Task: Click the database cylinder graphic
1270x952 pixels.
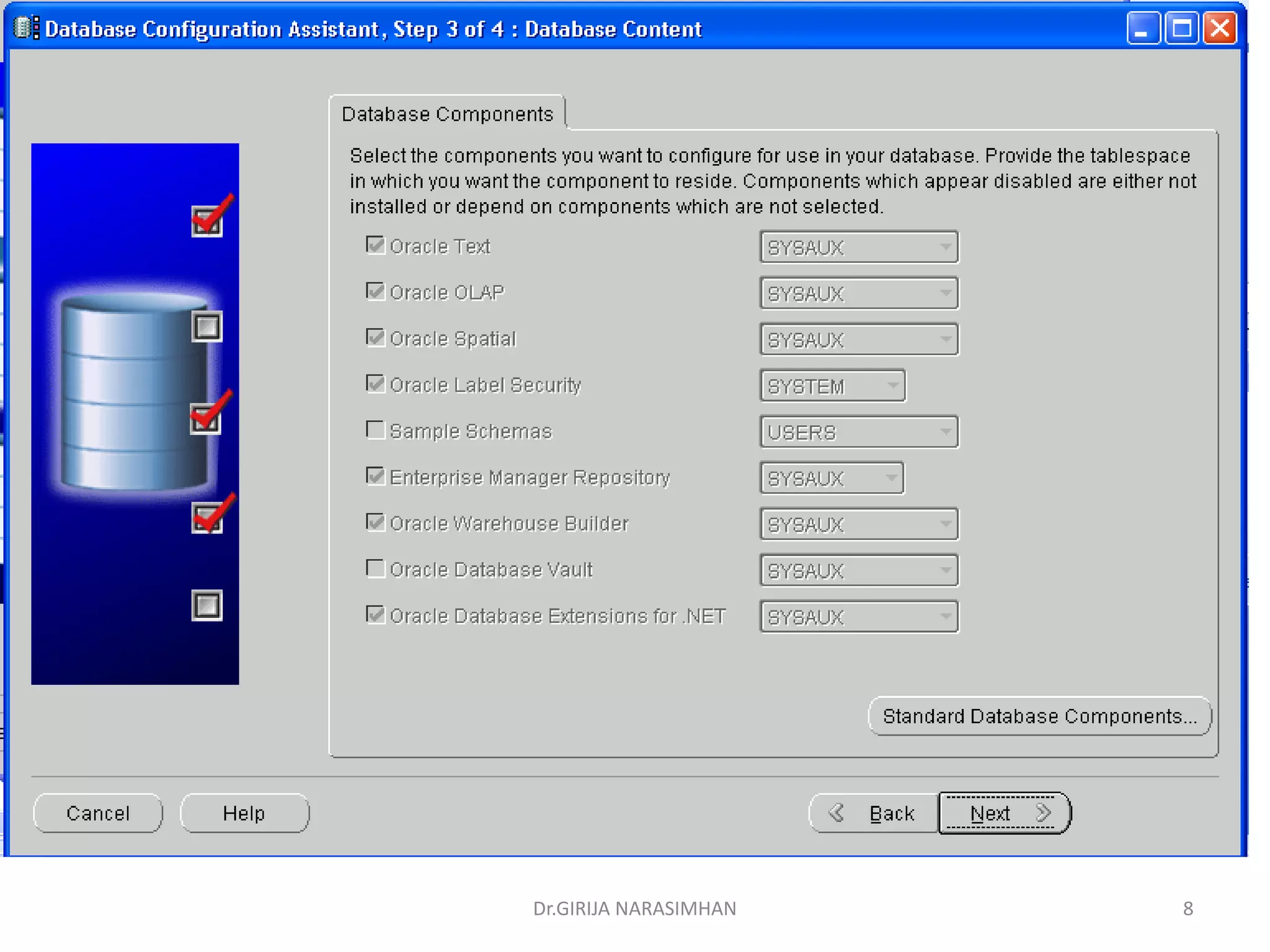Action: point(133,394)
